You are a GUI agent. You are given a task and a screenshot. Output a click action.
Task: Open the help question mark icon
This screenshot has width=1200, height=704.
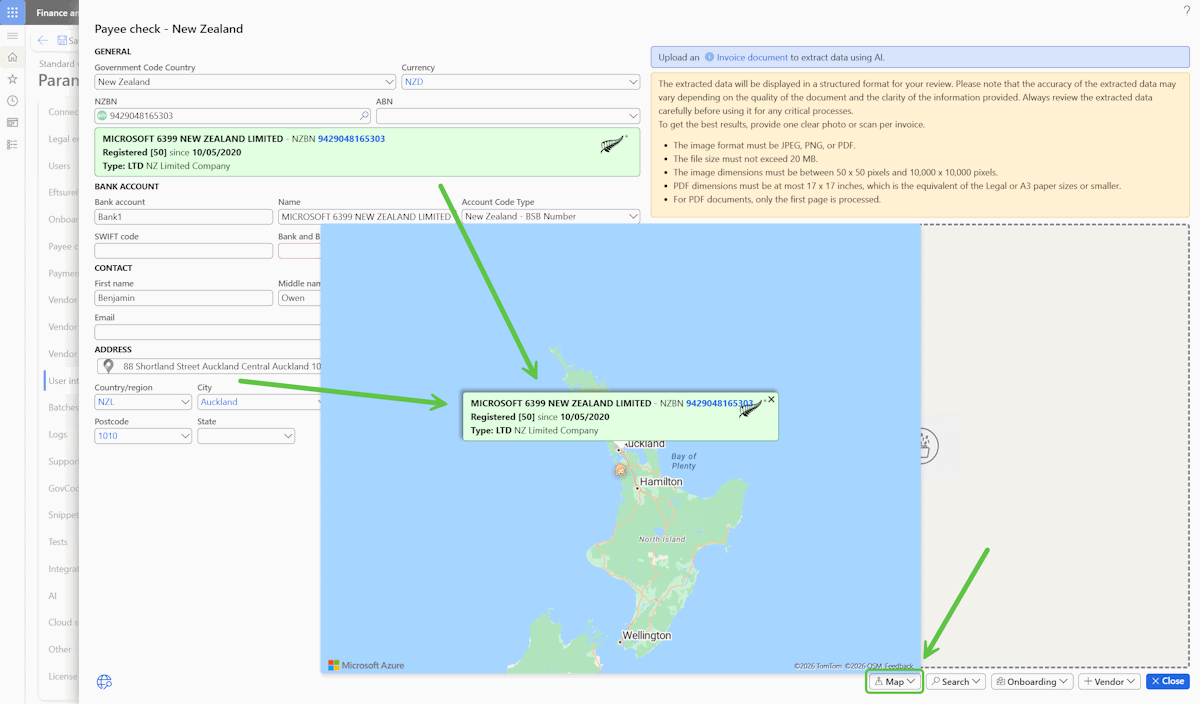1186,10
